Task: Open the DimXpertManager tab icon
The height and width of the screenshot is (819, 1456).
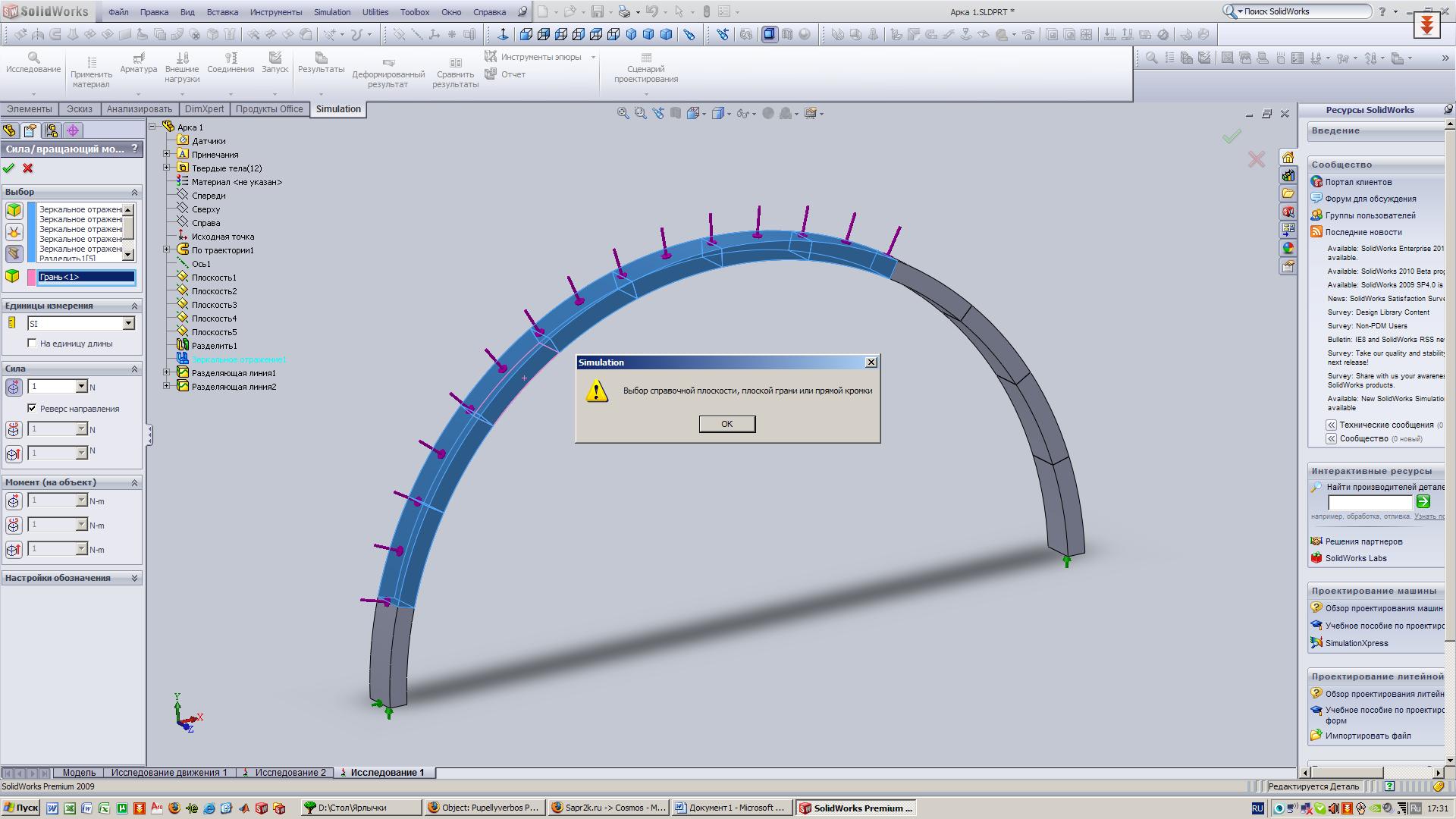Action: (73, 130)
